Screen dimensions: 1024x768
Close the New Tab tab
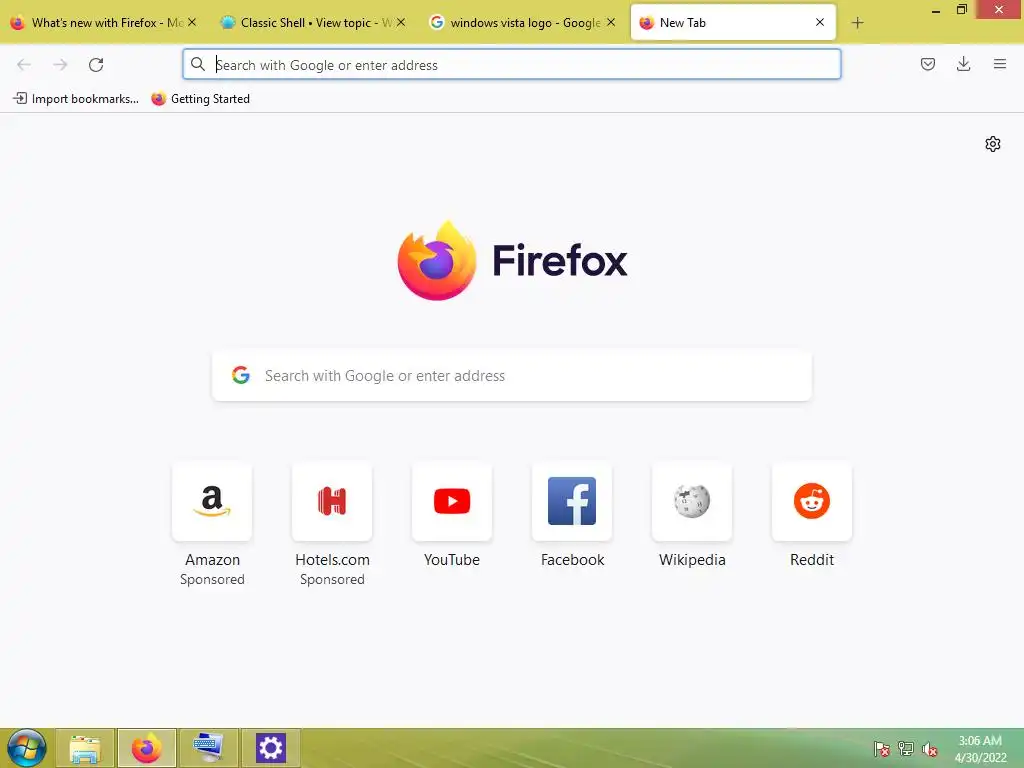click(820, 22)
